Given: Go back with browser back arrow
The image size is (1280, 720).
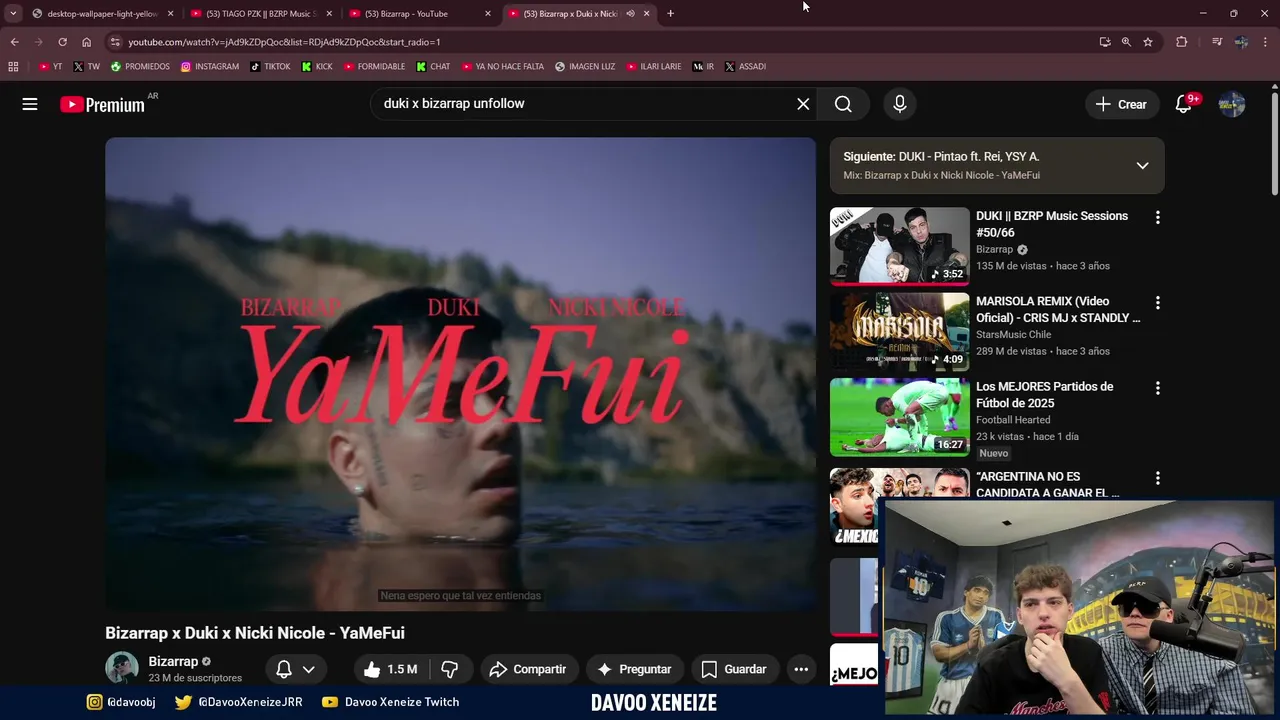Looking at the screenshot, I should pyautogui.click(x=14, y=42).
